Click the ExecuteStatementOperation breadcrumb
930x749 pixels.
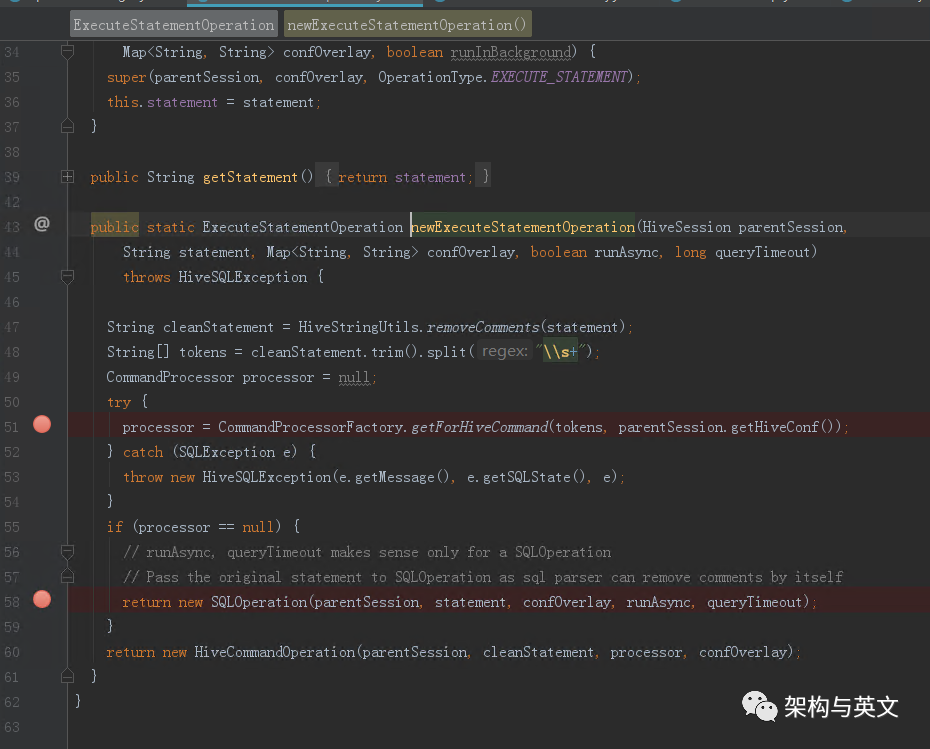(174, 25)
